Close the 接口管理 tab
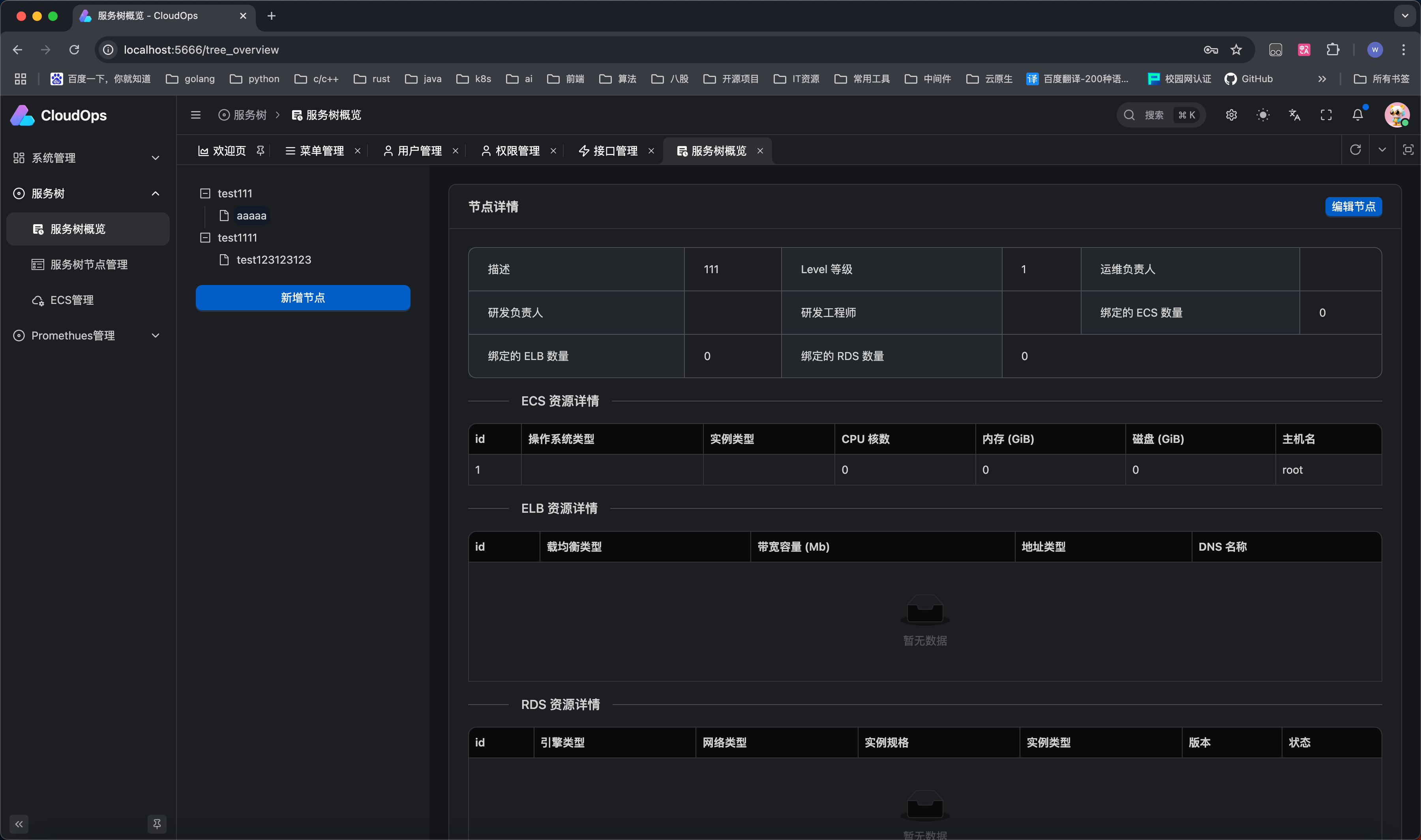 pyautogui.click(x=651, y=150)
